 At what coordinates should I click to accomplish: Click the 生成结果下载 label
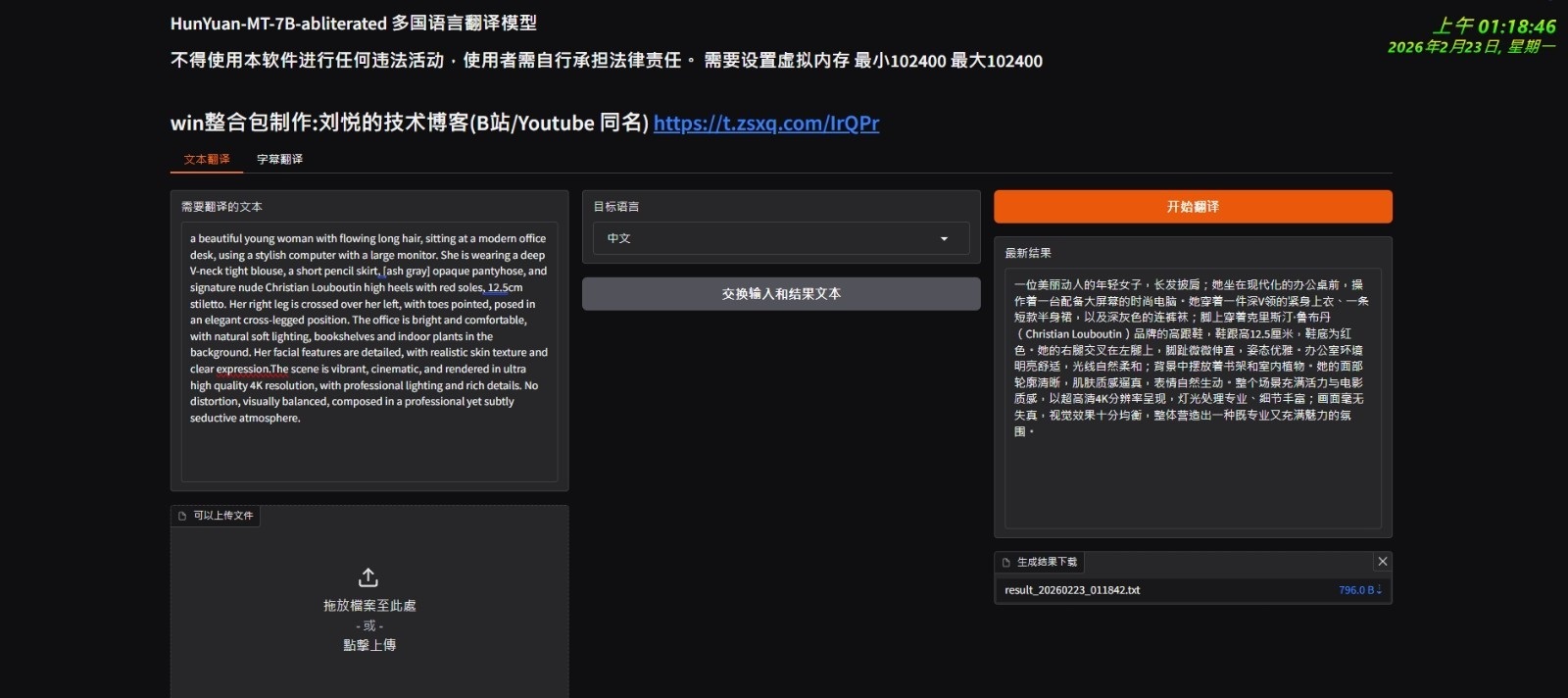(1047, 563)
